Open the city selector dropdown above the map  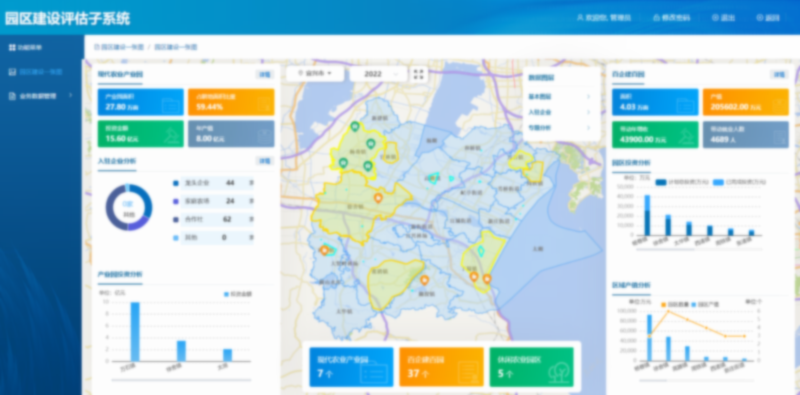[316, 73]
